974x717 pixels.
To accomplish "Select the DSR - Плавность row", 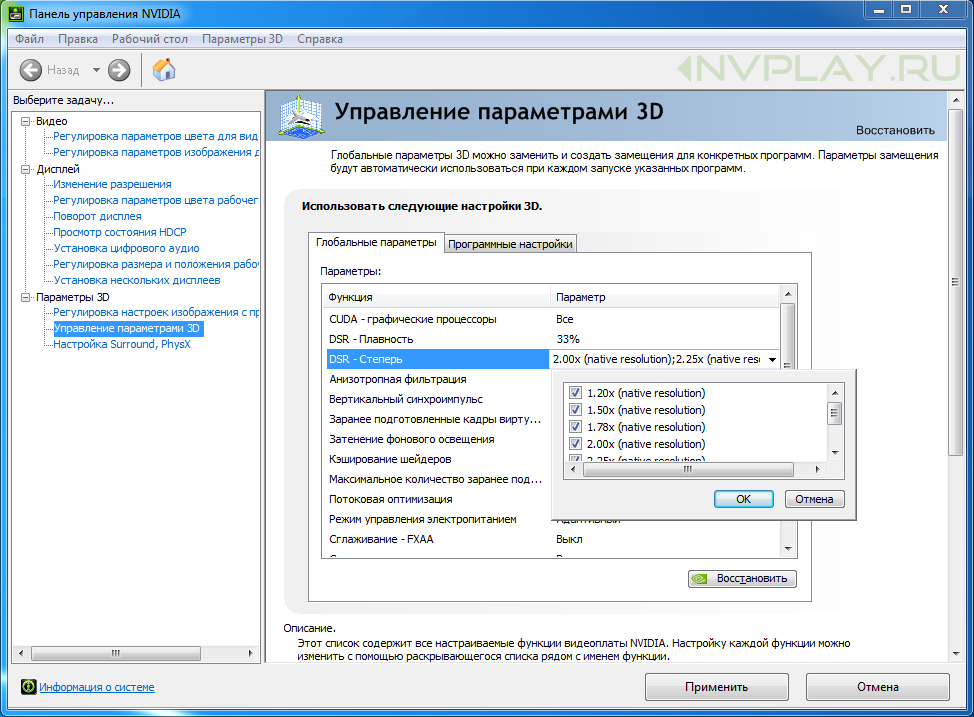I will [553, 339].
